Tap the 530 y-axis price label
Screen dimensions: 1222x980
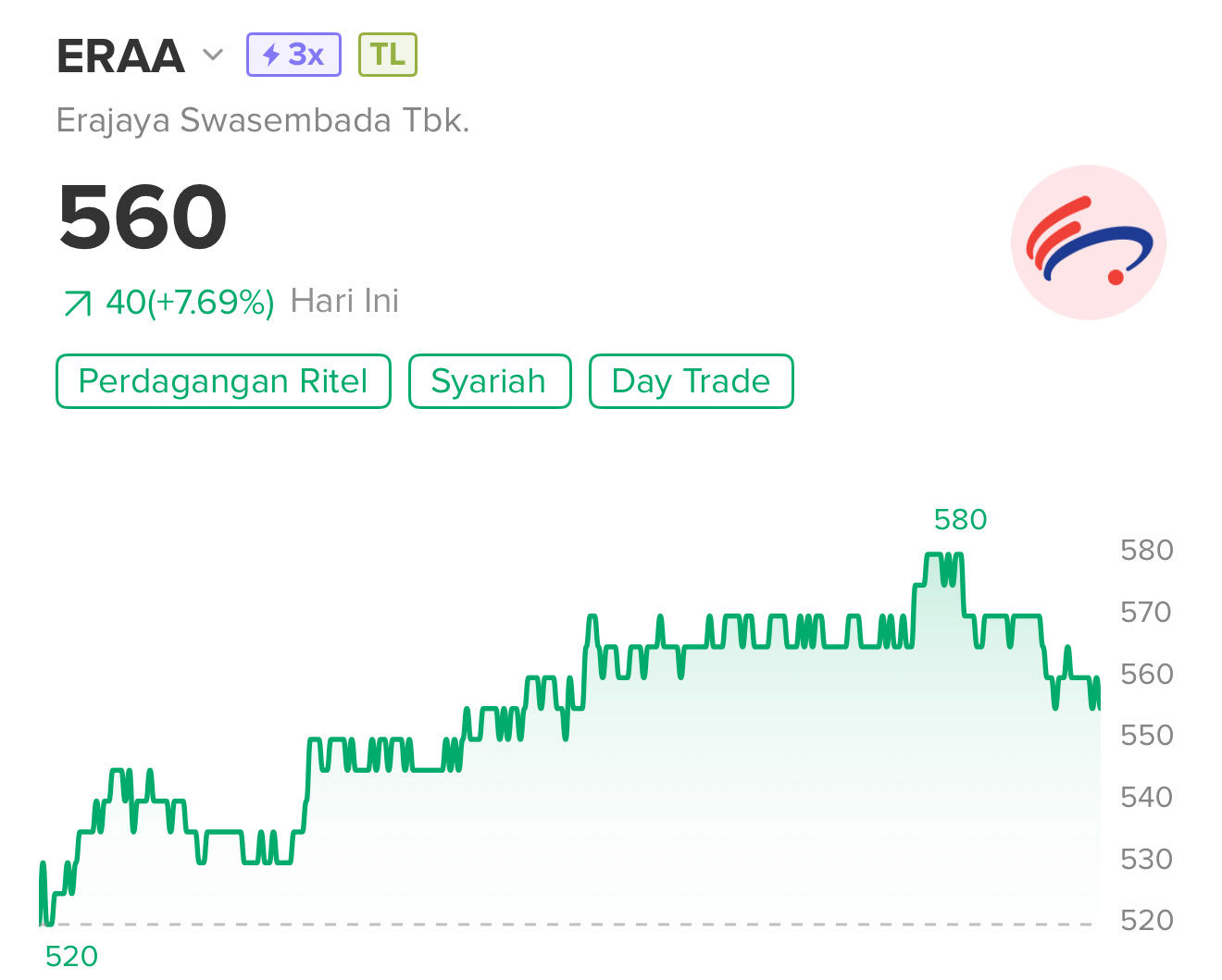click(x=1146, y=859)
